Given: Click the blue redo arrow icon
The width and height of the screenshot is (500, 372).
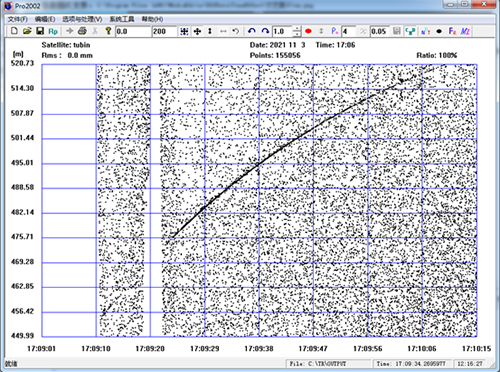Looking at the screenshot, I should click(265, 31).
